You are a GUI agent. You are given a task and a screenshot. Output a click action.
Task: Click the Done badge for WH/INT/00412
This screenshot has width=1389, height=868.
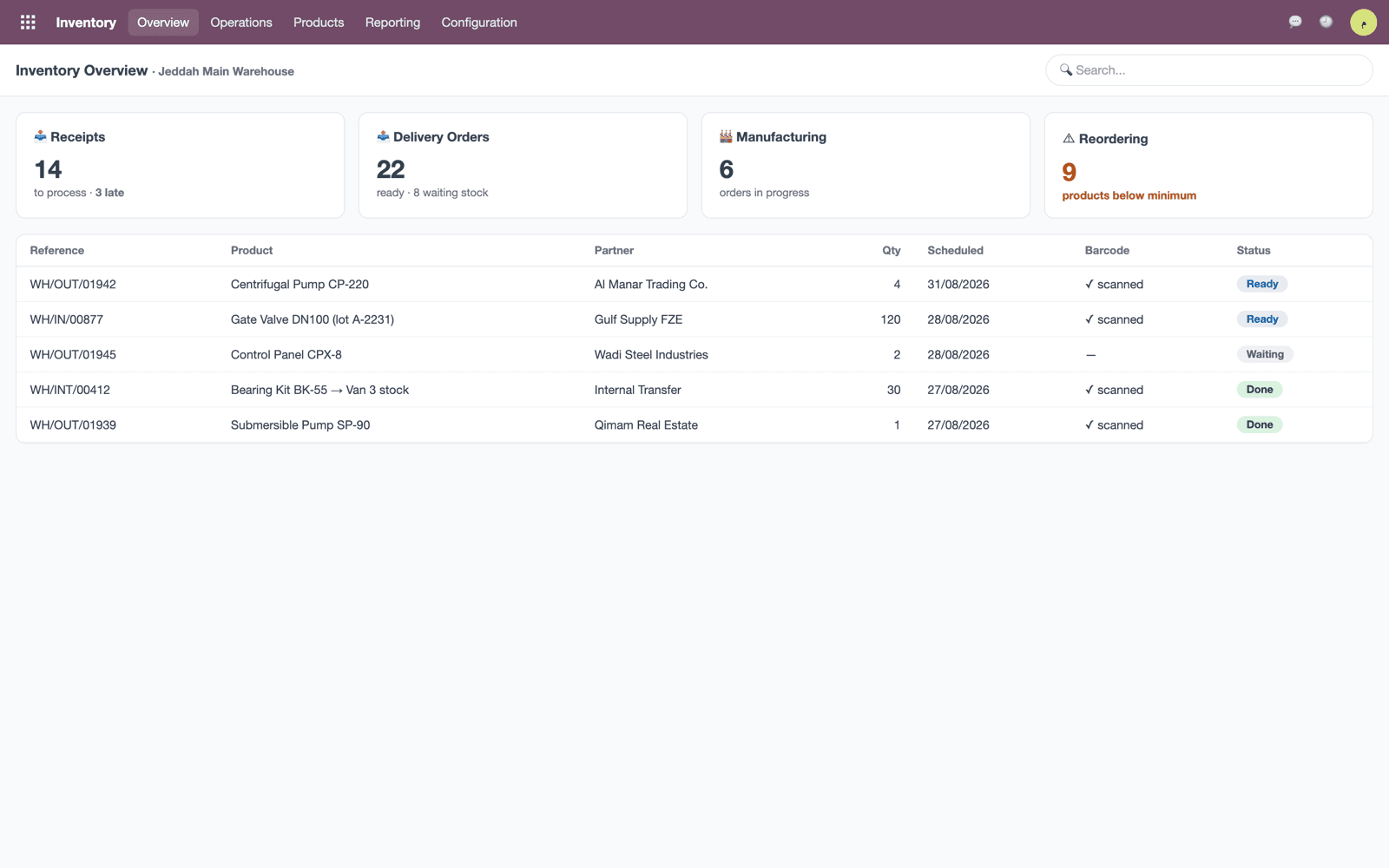(1260, 390)
